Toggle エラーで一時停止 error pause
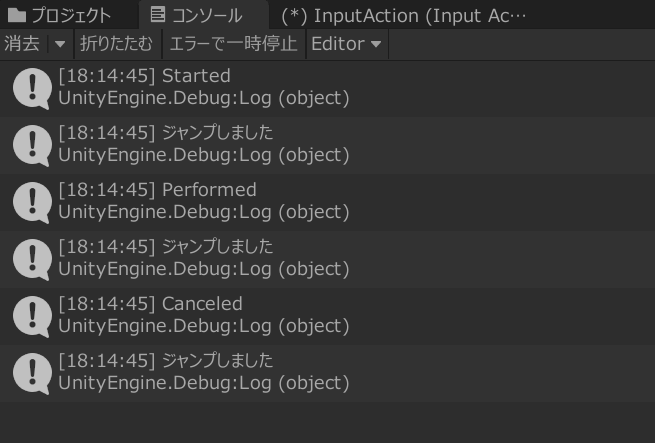 click(x=234, y=44)
